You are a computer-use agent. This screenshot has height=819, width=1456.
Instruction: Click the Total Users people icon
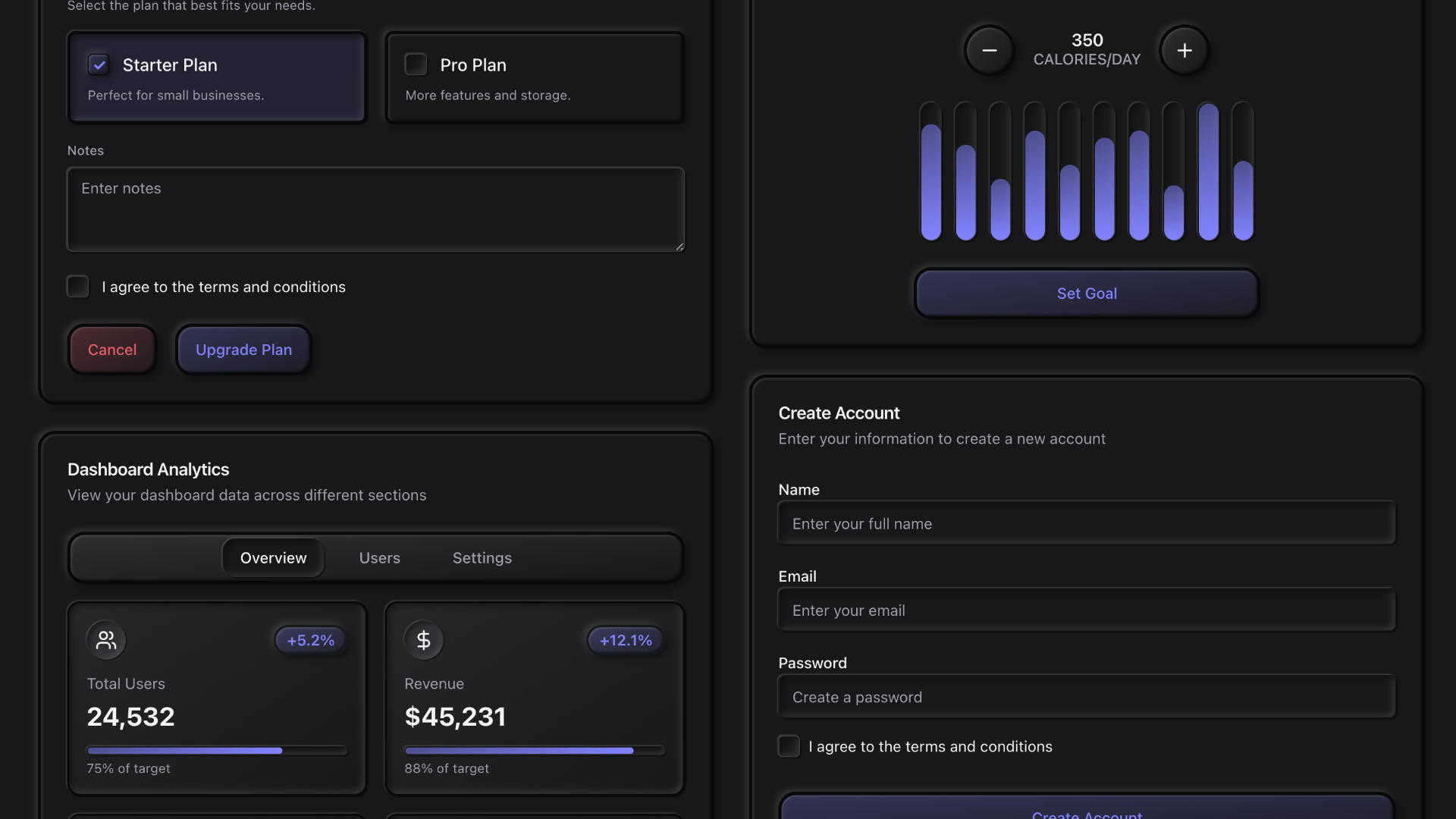(x=106, y=640)
